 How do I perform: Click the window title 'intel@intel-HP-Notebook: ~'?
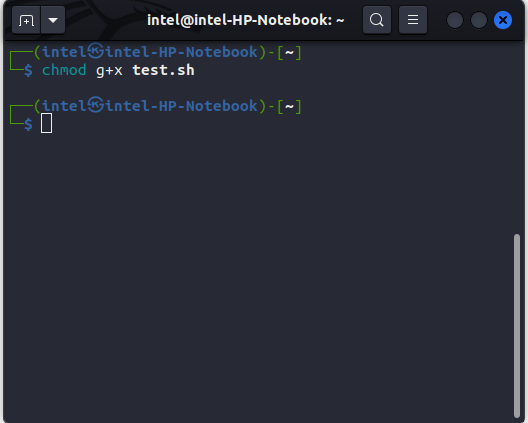[245, 20]
